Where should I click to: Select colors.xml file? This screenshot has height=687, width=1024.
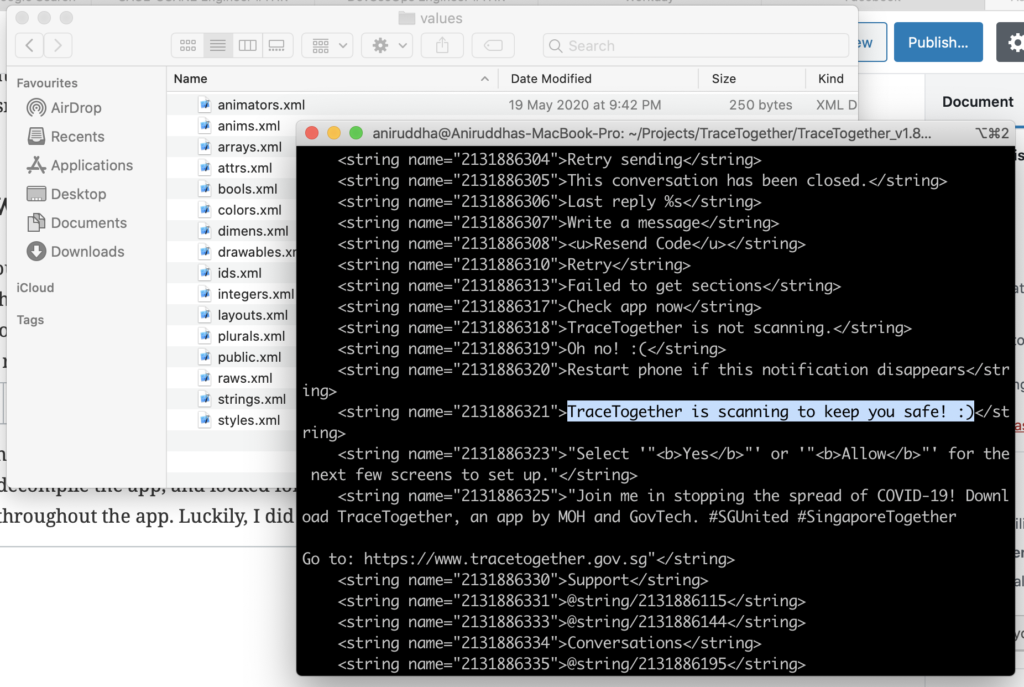(249, 210)
